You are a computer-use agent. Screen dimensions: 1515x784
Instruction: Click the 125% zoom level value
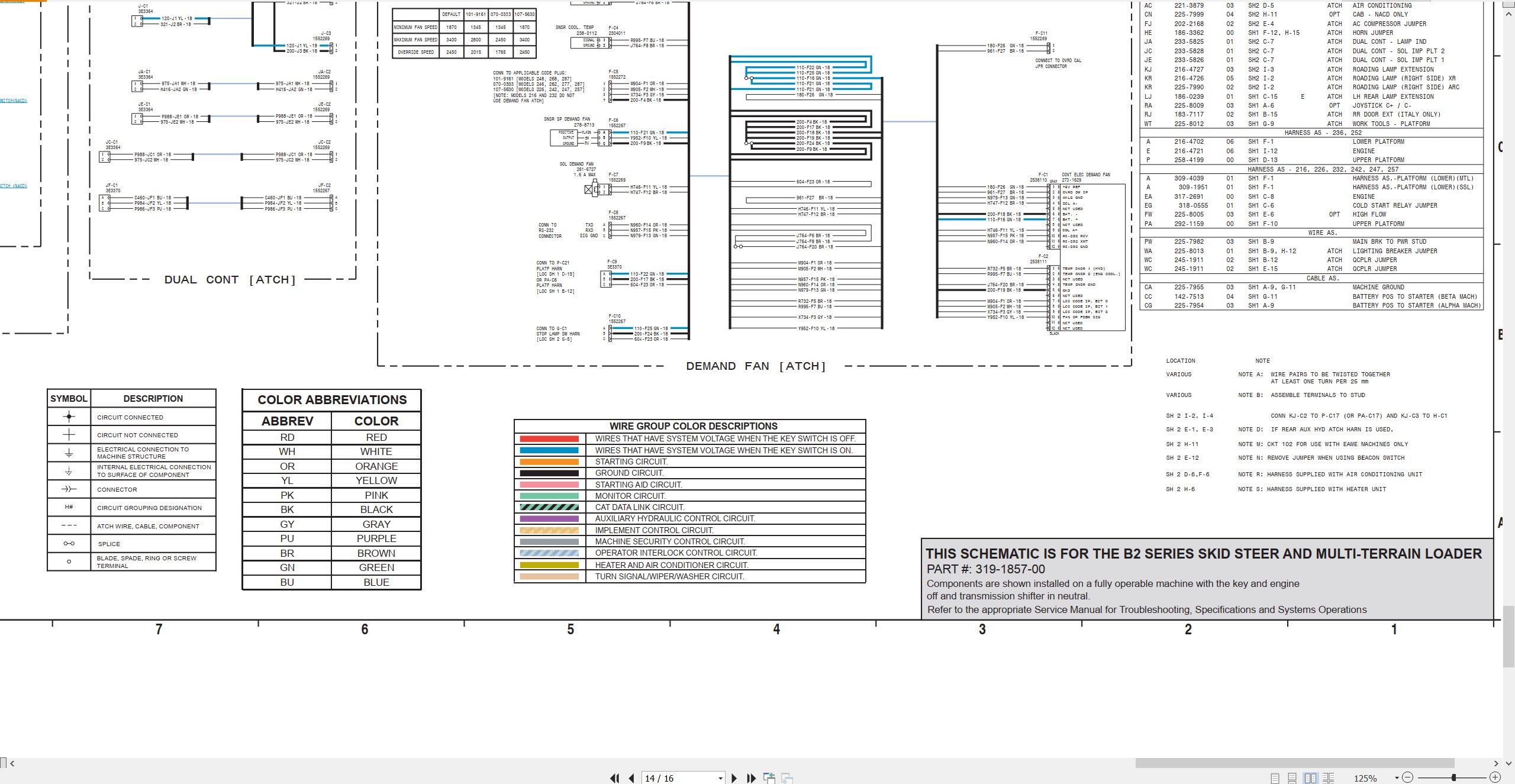pos(1365,778)
